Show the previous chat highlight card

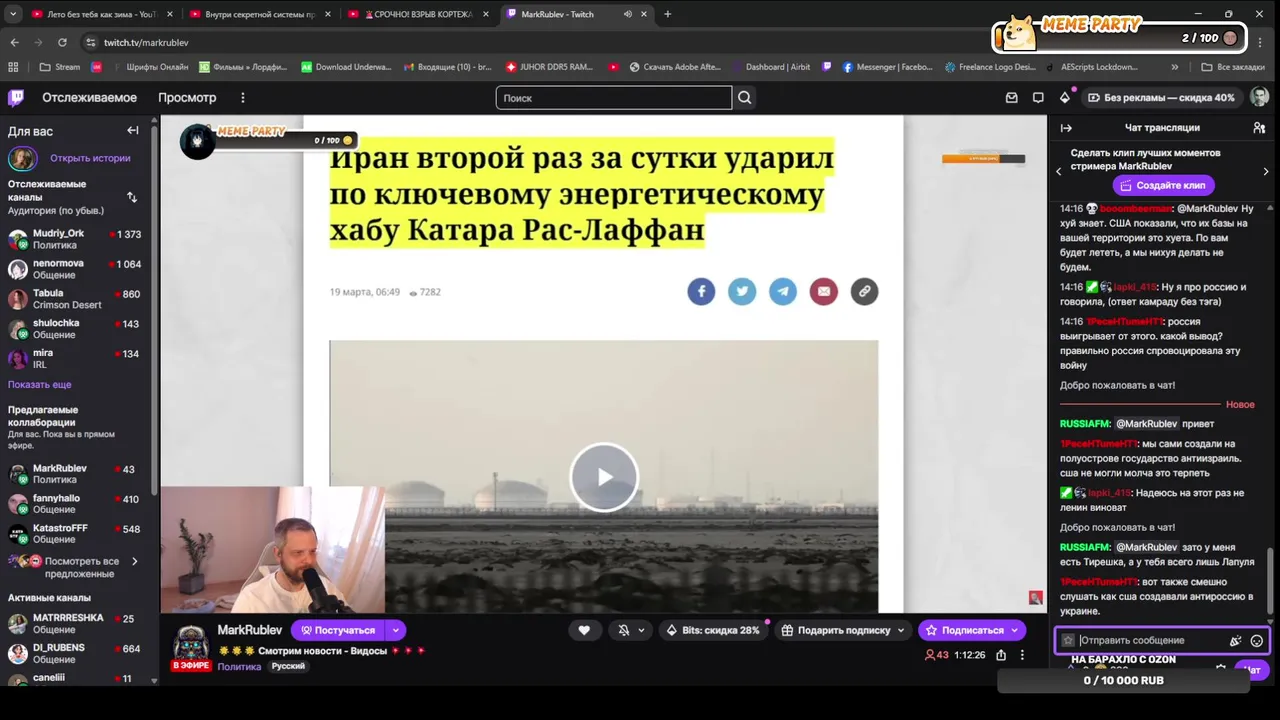click(x=1059, y=171)
